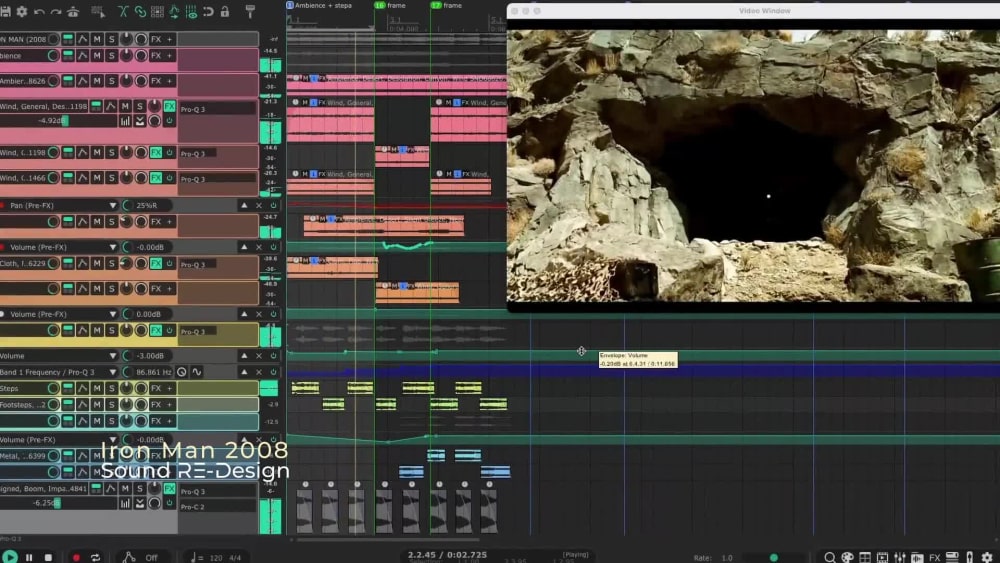Toggle the metronome icon in the toolbar
This screenshot has width=1000, height=563.
73,11
